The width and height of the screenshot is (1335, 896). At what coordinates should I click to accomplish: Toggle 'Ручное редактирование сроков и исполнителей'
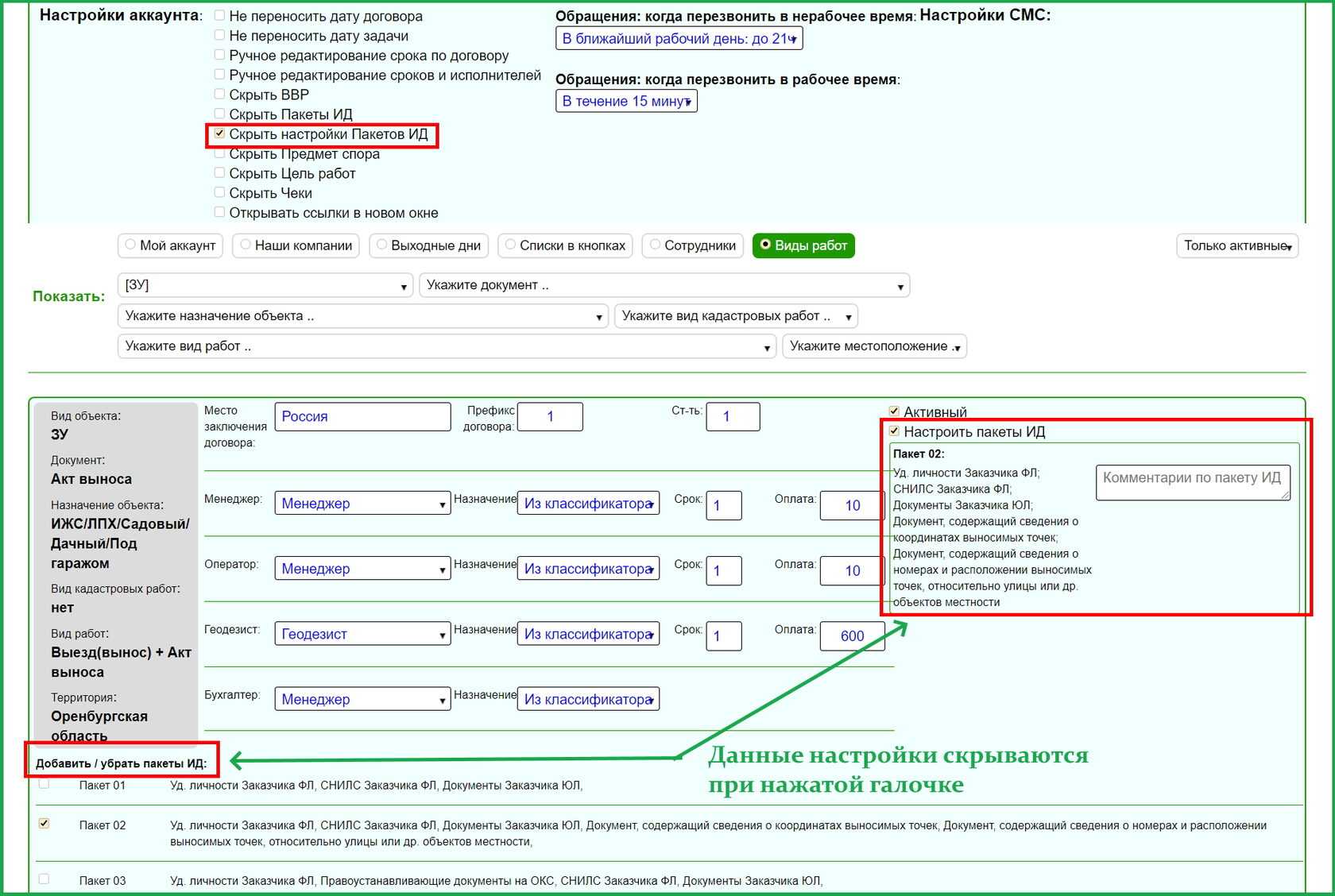(219, 75)
